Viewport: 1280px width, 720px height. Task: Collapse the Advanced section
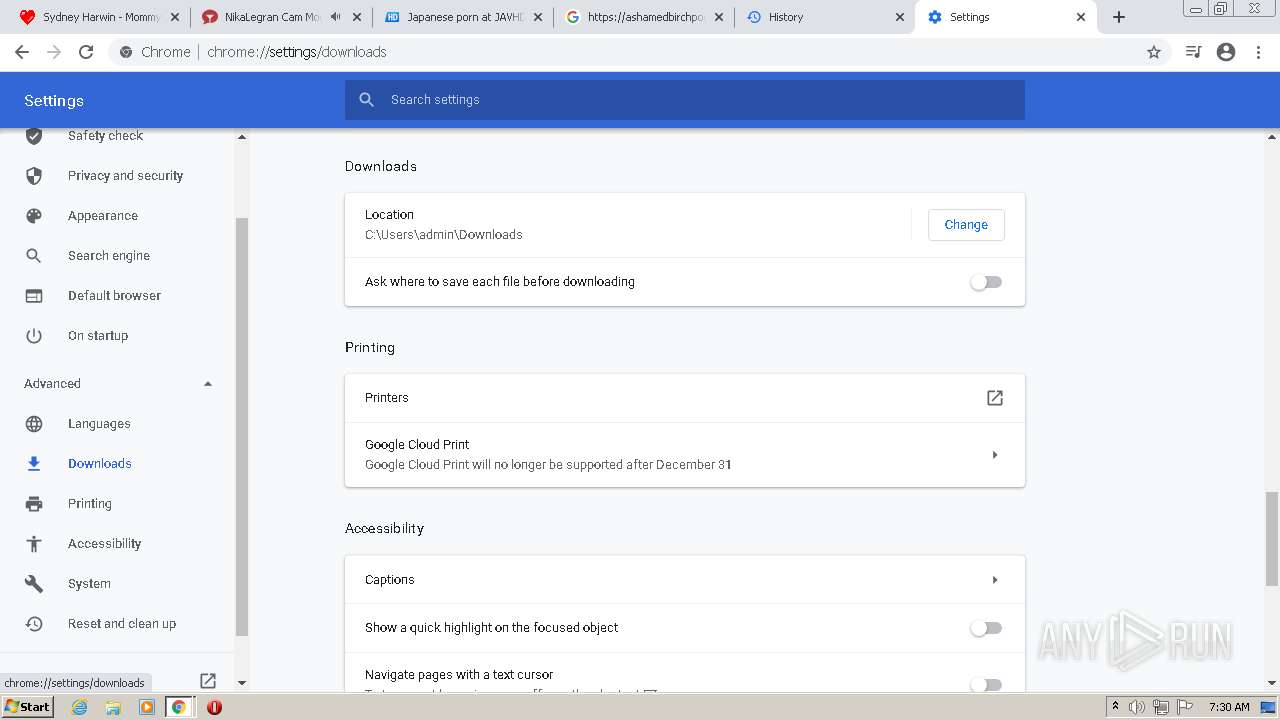click(x=208, y=384)
